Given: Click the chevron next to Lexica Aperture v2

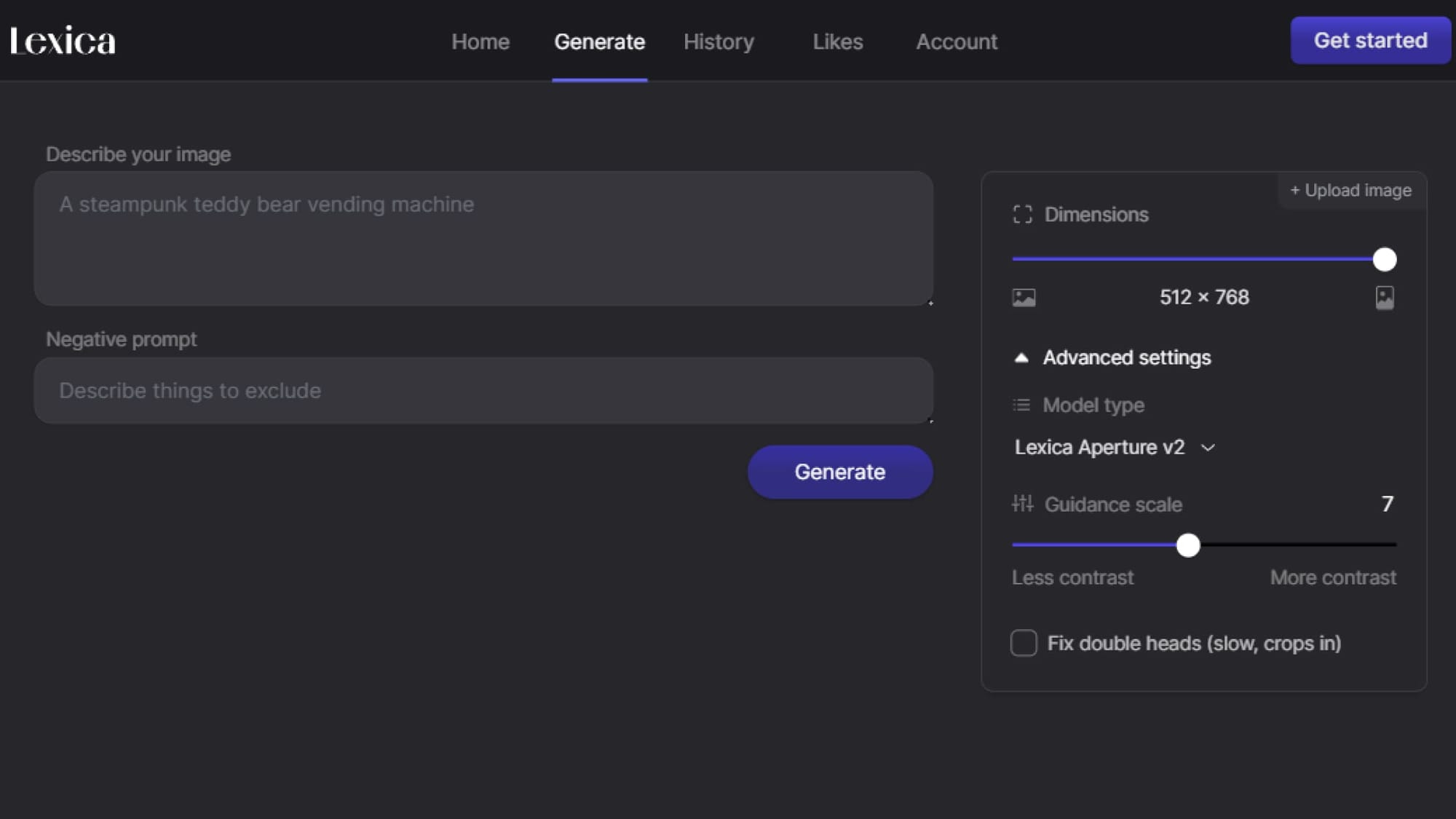Looking at the screenshot, I should point(1208,448).
